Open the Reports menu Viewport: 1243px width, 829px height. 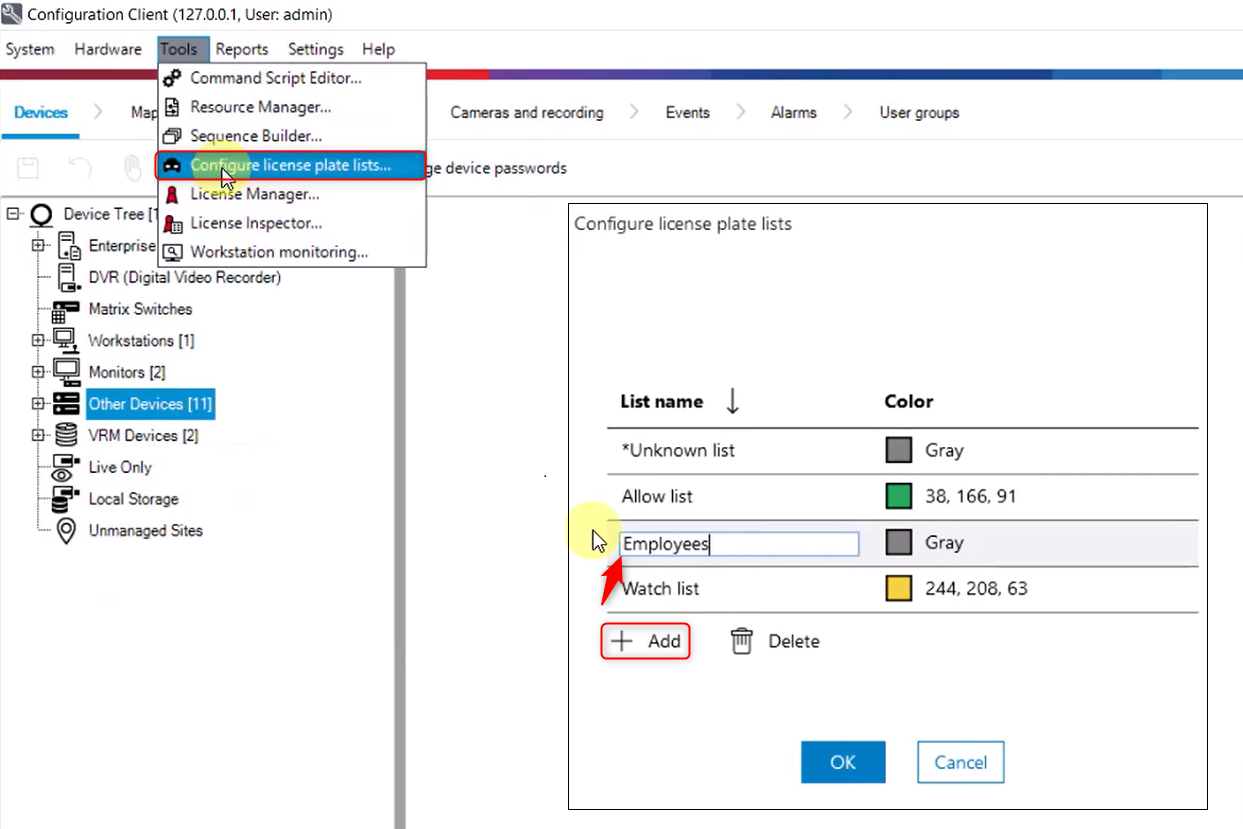(x=242, y=49)
